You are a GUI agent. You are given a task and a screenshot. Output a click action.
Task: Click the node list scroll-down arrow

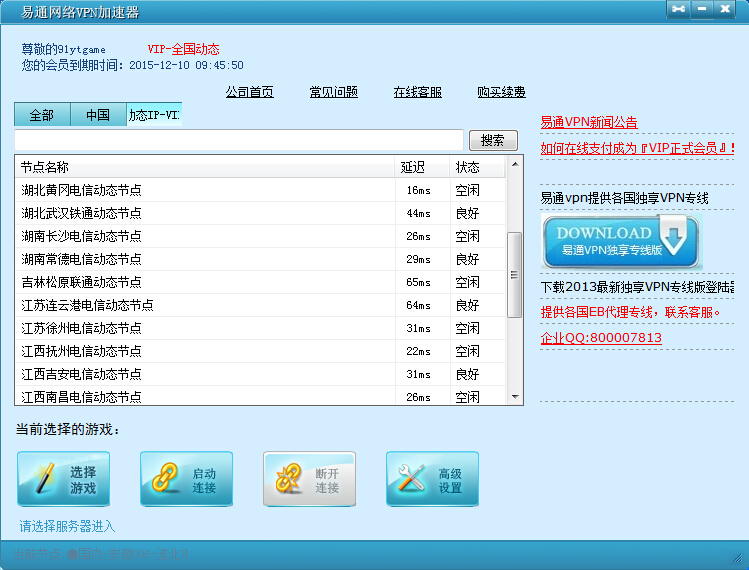[x=515, y=397]
